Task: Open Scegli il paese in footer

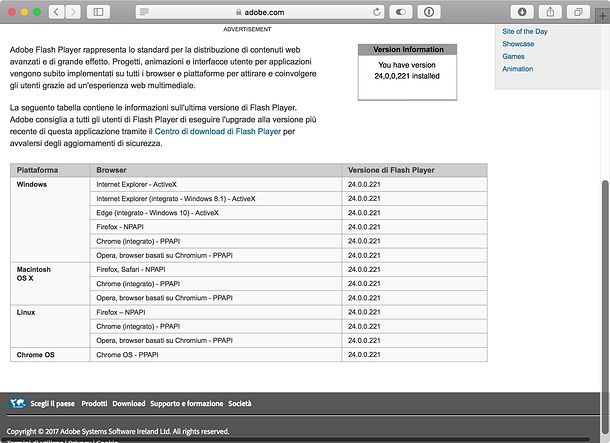Action: pos(53,404)
